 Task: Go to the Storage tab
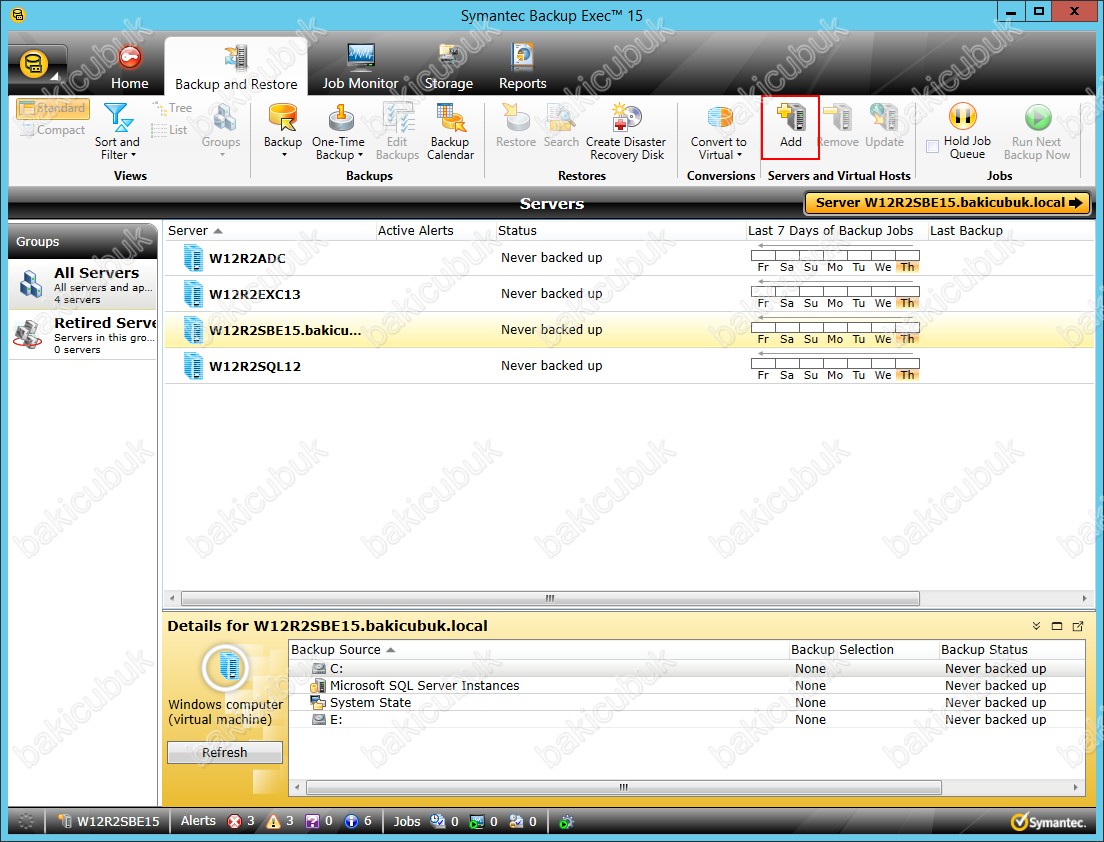448,68
